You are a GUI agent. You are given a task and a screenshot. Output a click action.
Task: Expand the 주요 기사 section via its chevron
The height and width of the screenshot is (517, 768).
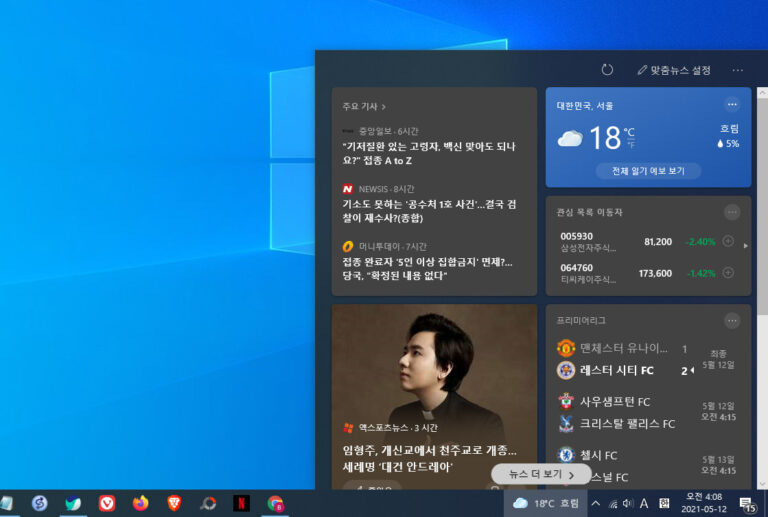[x=384, y=106]
